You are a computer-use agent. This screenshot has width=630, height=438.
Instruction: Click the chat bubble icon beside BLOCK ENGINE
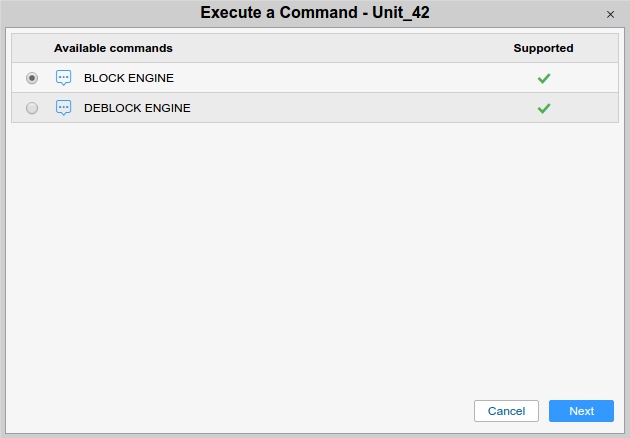[x=64, y=78]
